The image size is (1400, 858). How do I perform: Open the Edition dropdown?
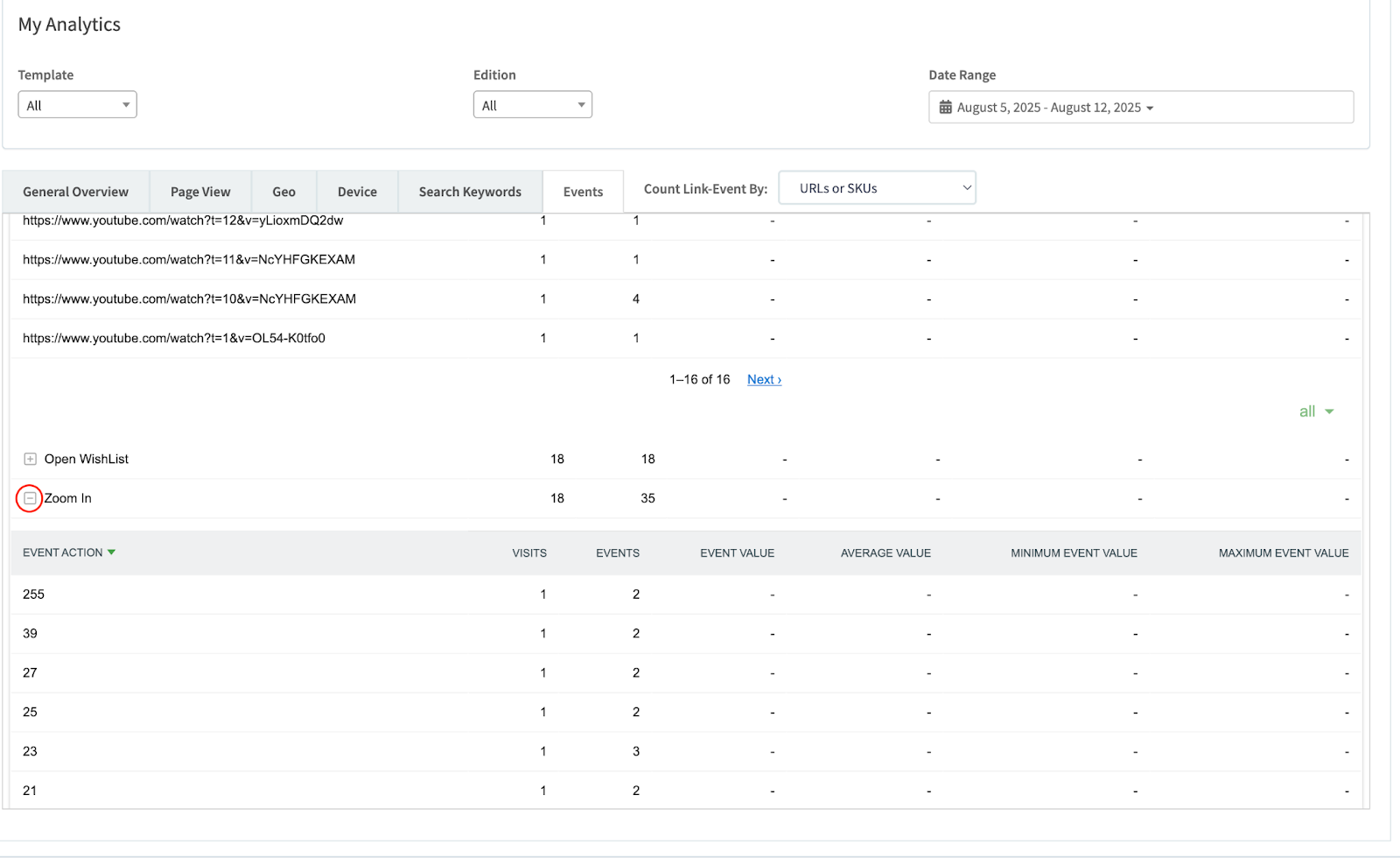pyautogui.click(x=532, y=105)
